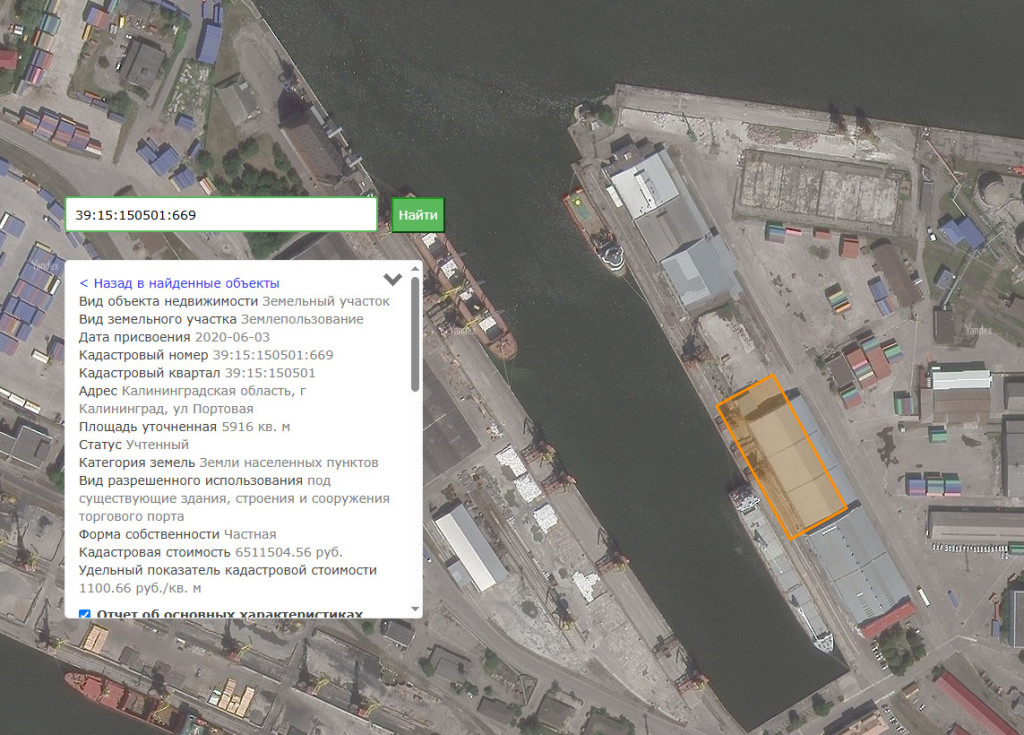This screenshot has height=735, width=1024.
Task: Click the 'Дата присвоения' value 2020-06-03
Action: [232, 337]
